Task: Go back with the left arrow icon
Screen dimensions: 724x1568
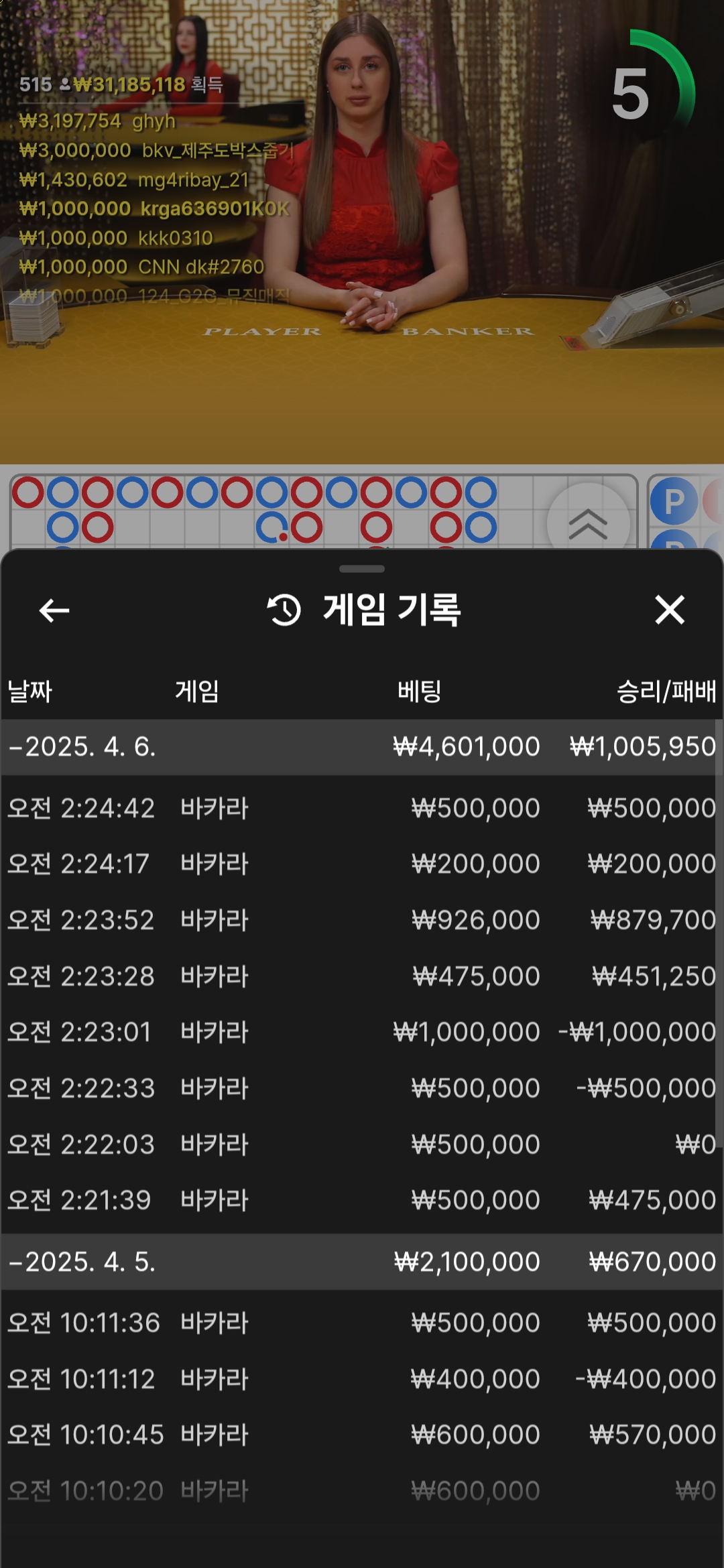Action: (54, 610)
